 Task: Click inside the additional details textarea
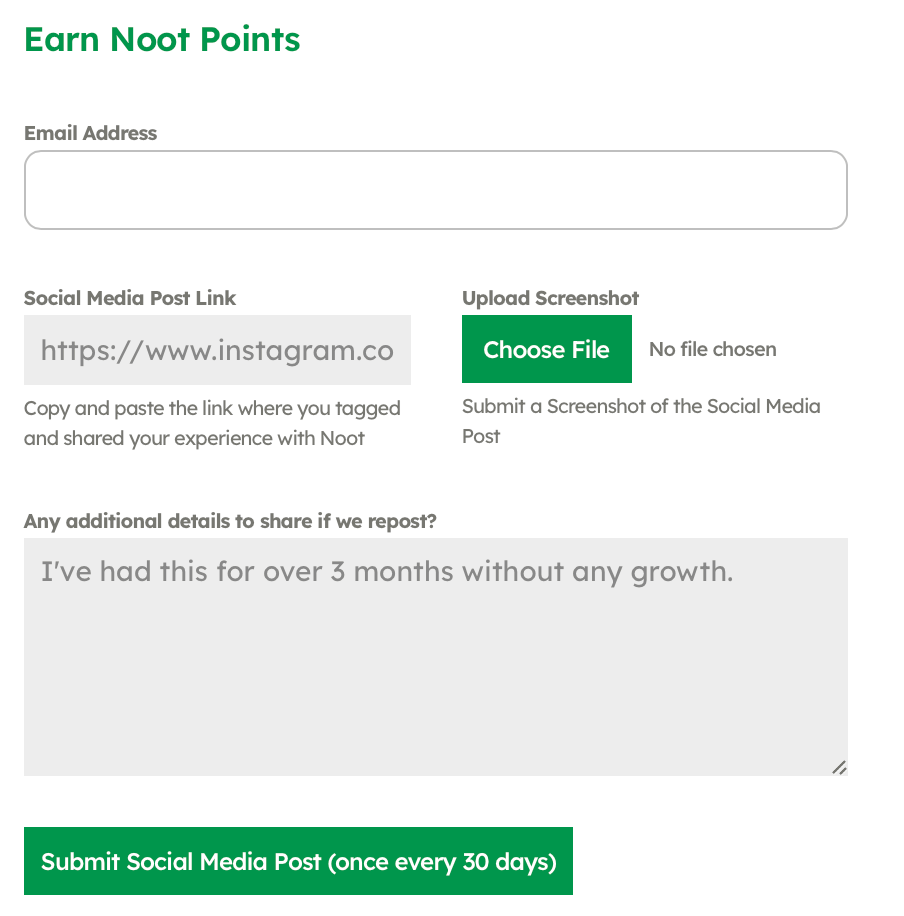click(435, 670)
